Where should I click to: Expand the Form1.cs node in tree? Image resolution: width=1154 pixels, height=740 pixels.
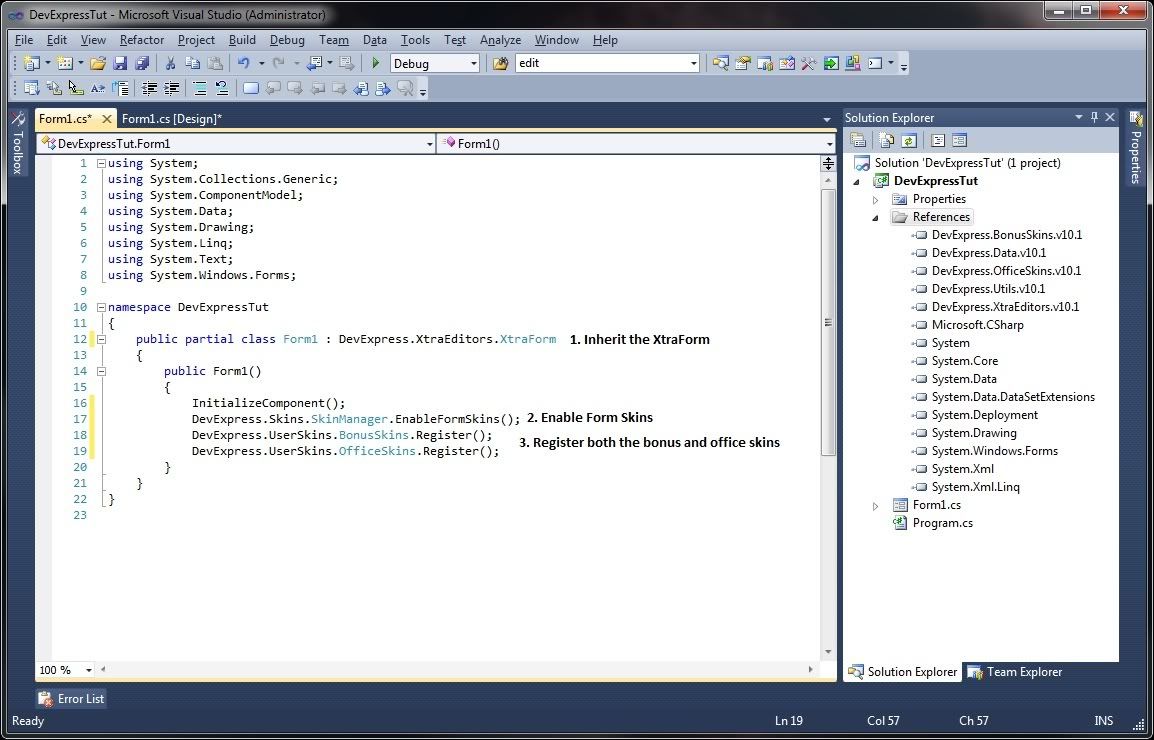point(876,505)
